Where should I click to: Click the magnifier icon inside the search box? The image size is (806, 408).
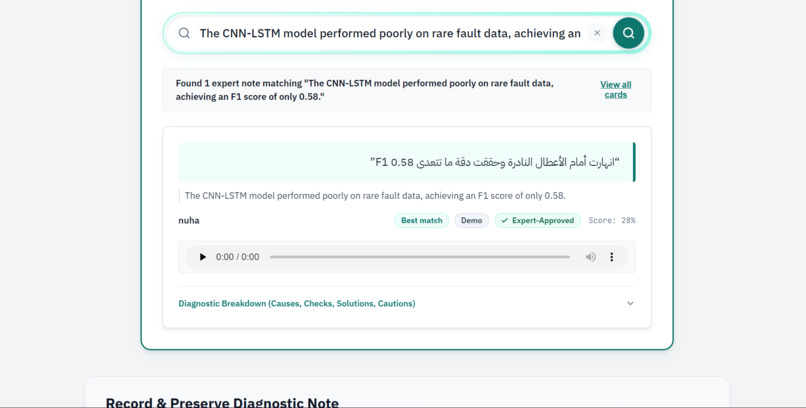pyautogui.click(x=184, y=33)
